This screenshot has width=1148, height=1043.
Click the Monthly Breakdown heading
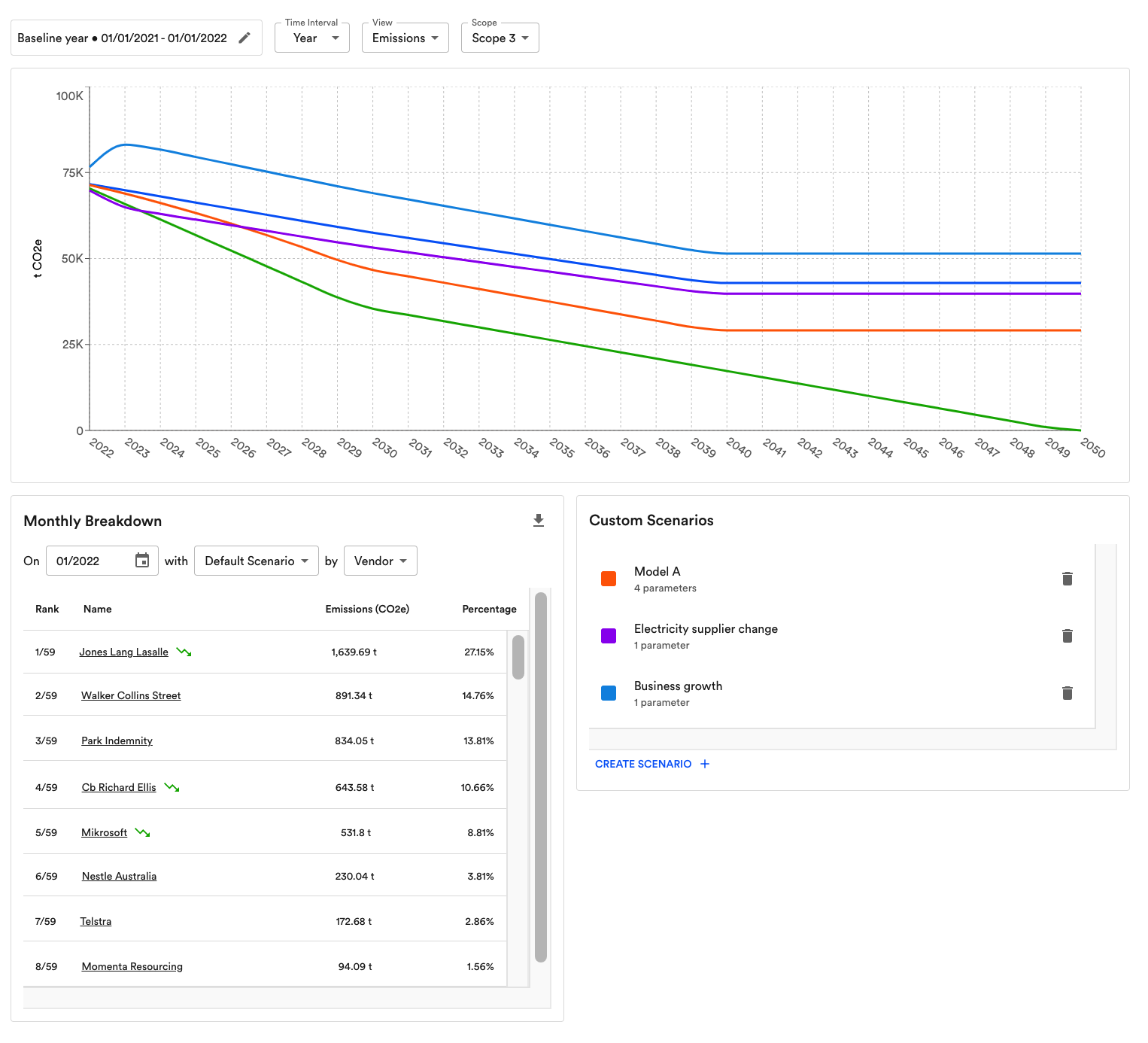click(93, 521)
